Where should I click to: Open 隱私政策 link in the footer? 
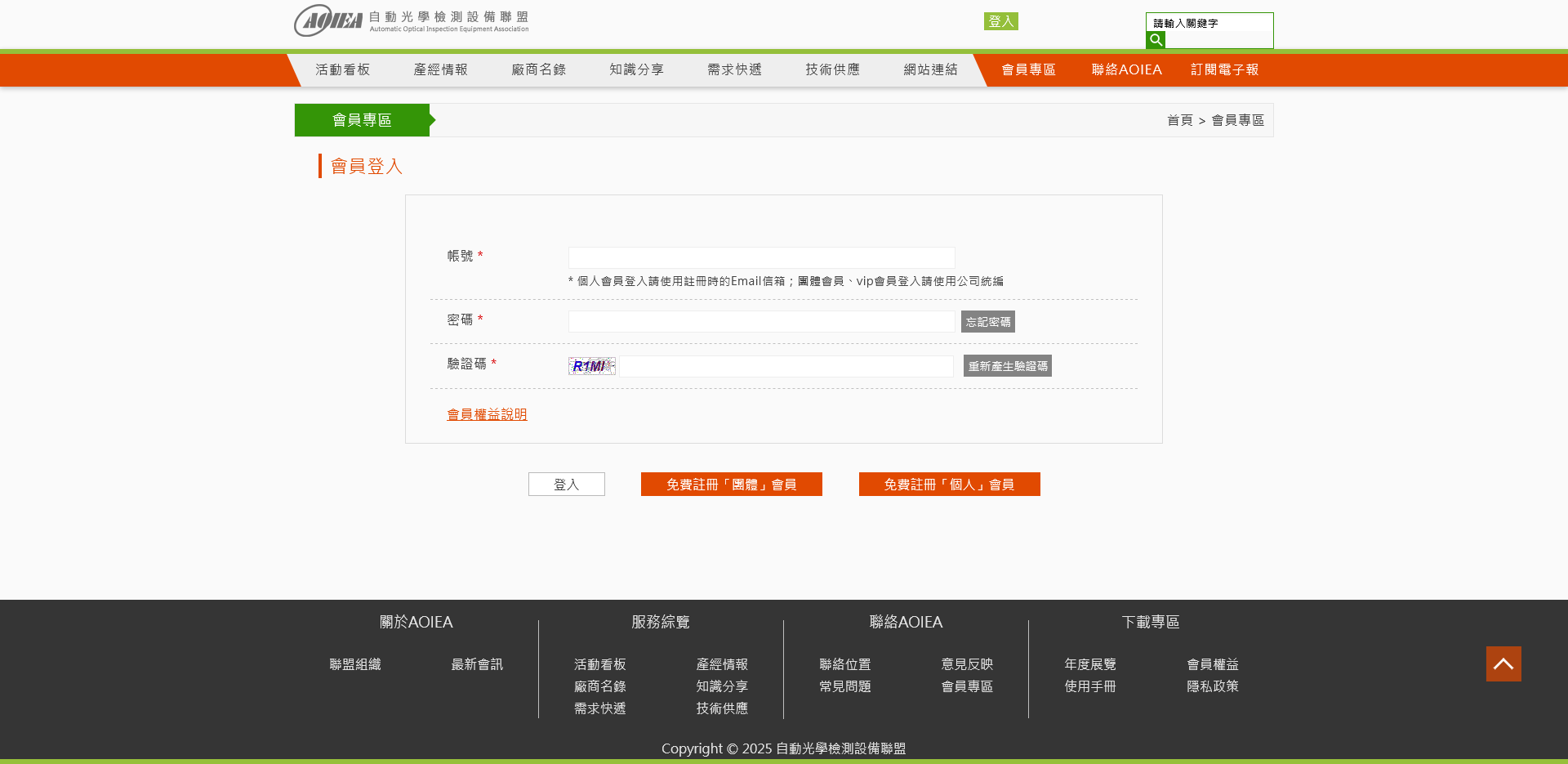(1212, 686)
